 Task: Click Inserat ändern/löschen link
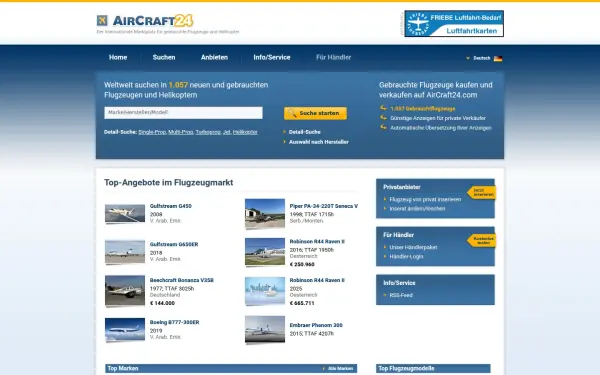coord(417,209)
